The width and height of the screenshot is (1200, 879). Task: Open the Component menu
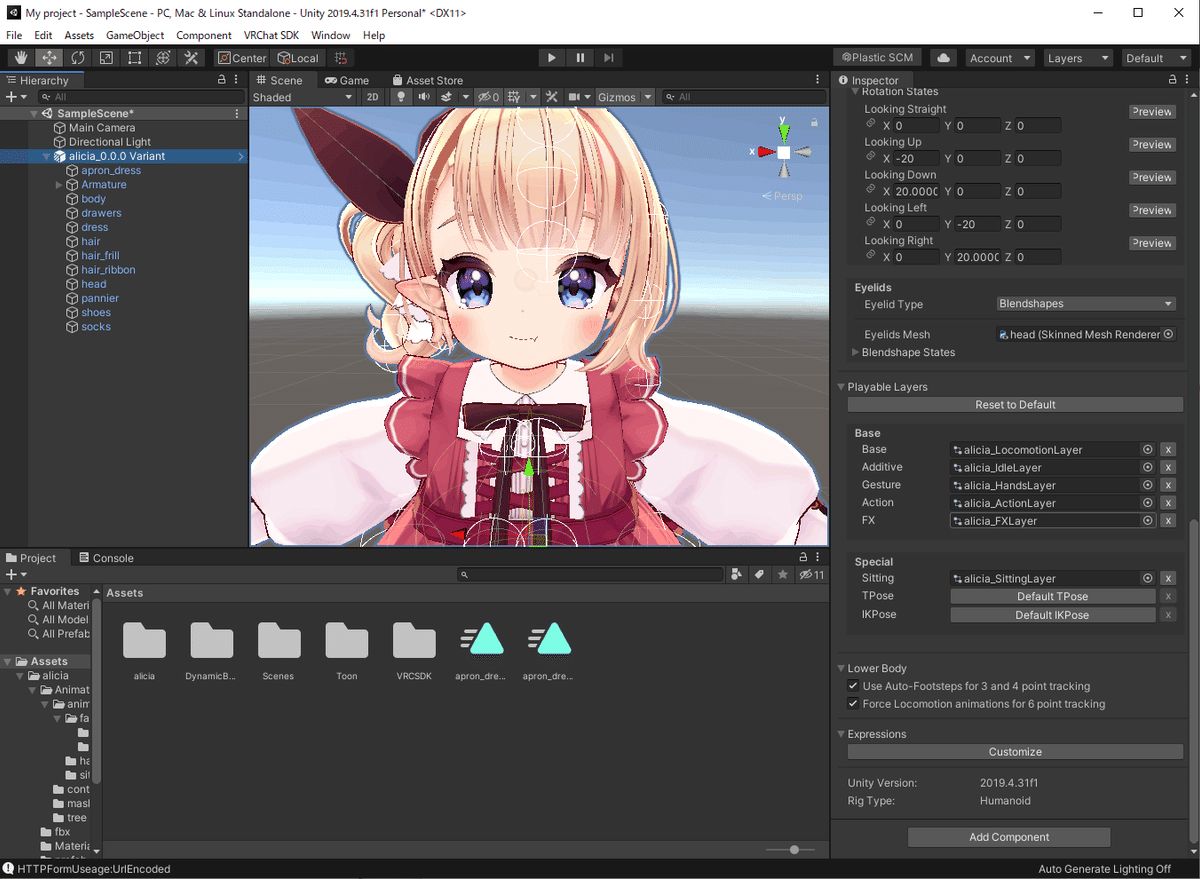[204, 35]
